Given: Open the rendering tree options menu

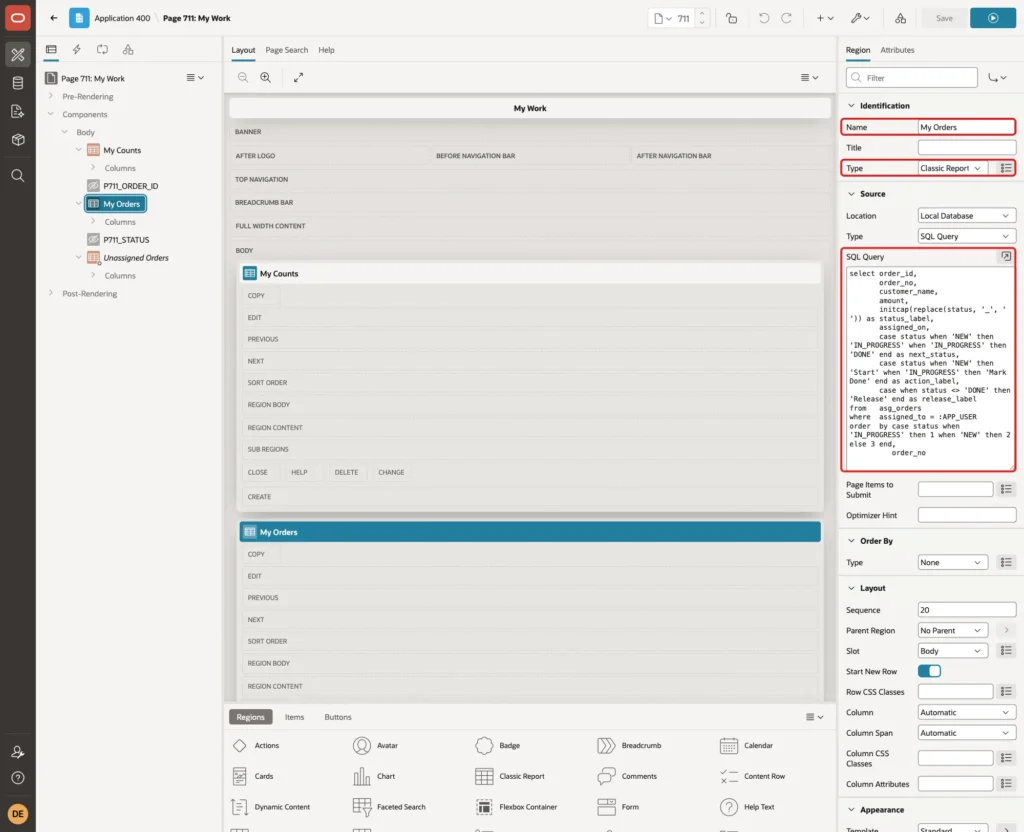Looking at the screenshot, I should coord(195,77).
